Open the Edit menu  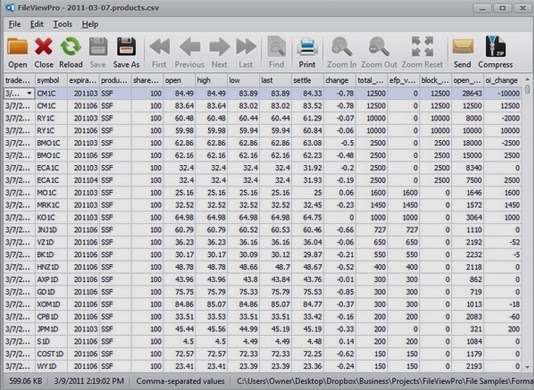pyautogui.click(x=37, y=25)
